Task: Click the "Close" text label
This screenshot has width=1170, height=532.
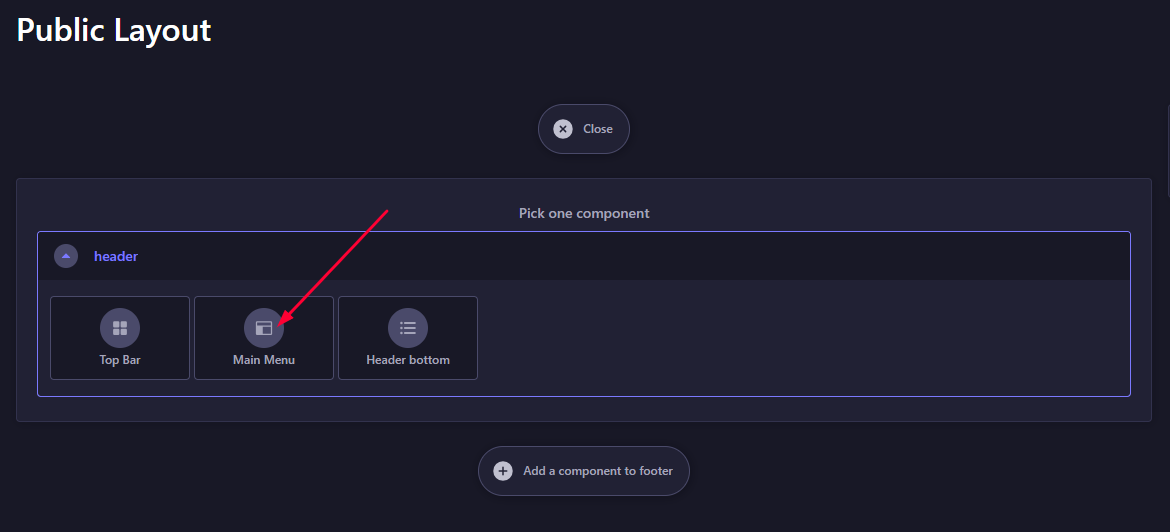Action: click(x=598, y=129)
